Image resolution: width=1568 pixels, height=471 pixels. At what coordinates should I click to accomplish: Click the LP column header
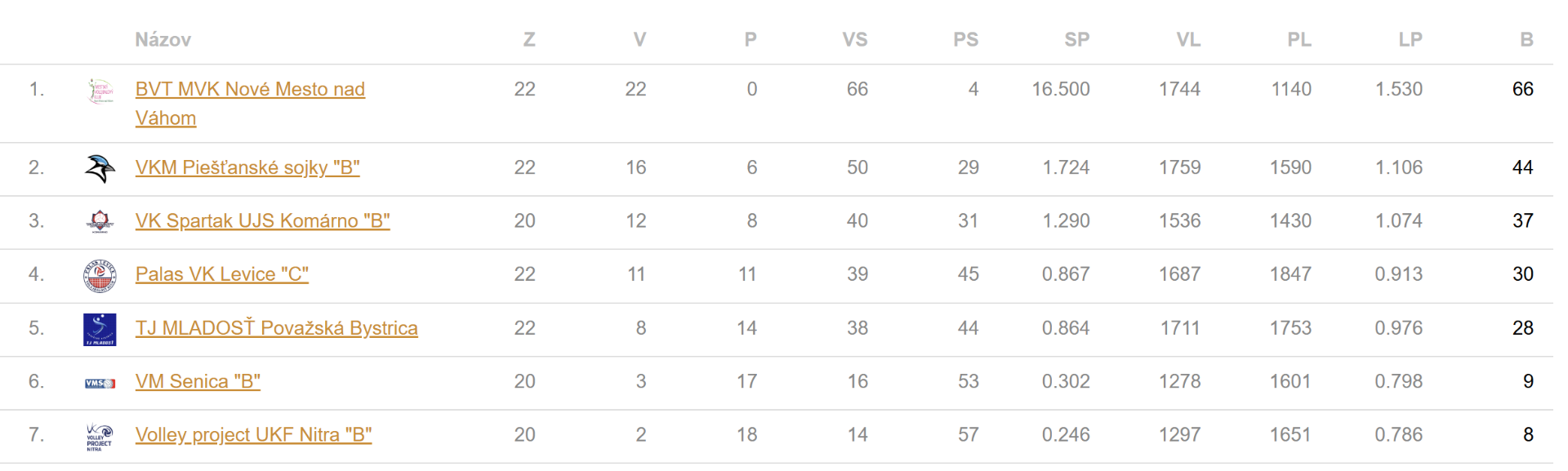point(1410,39)
